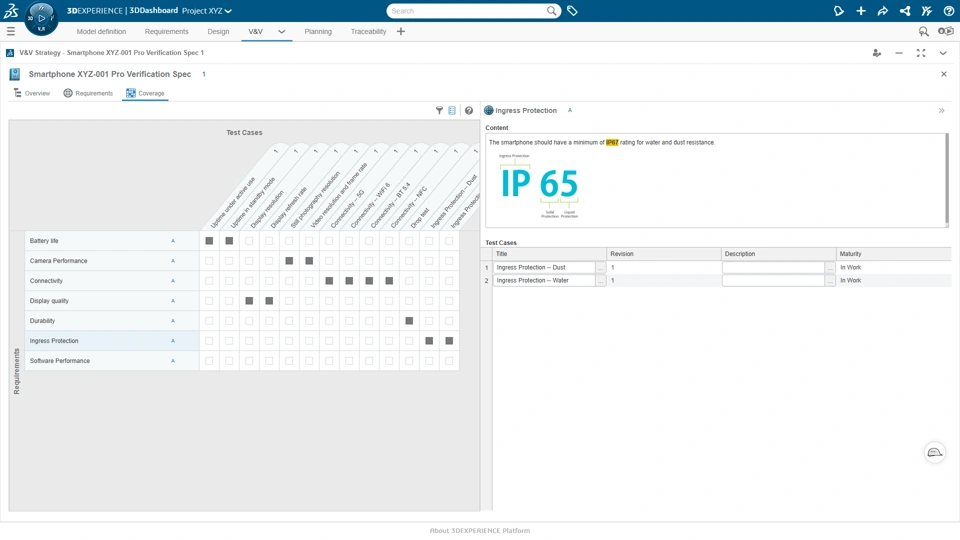Viewport: 960px width, 540px height.
Task: Switch to Design tab
Action: tap(218, 31)
